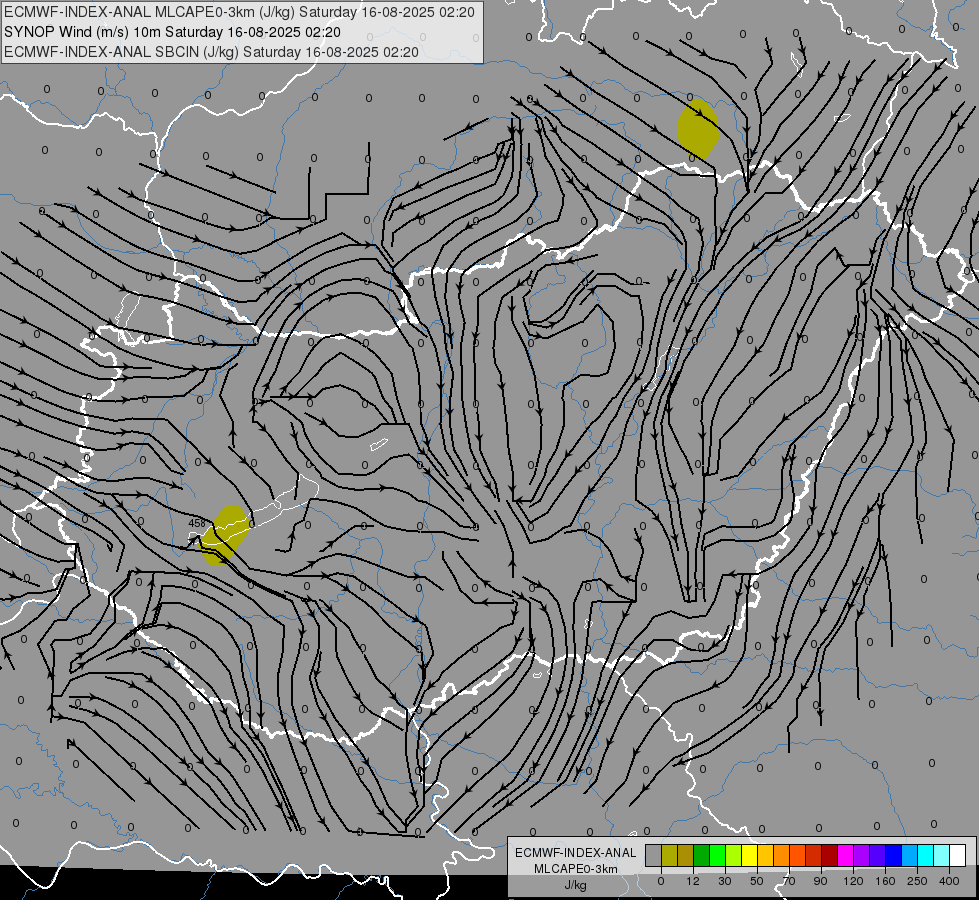This screenshot has width=979, height=900.
Task: Click the legend label ECMWF-INDEX-ANAL
Action: tap(576, 853)
